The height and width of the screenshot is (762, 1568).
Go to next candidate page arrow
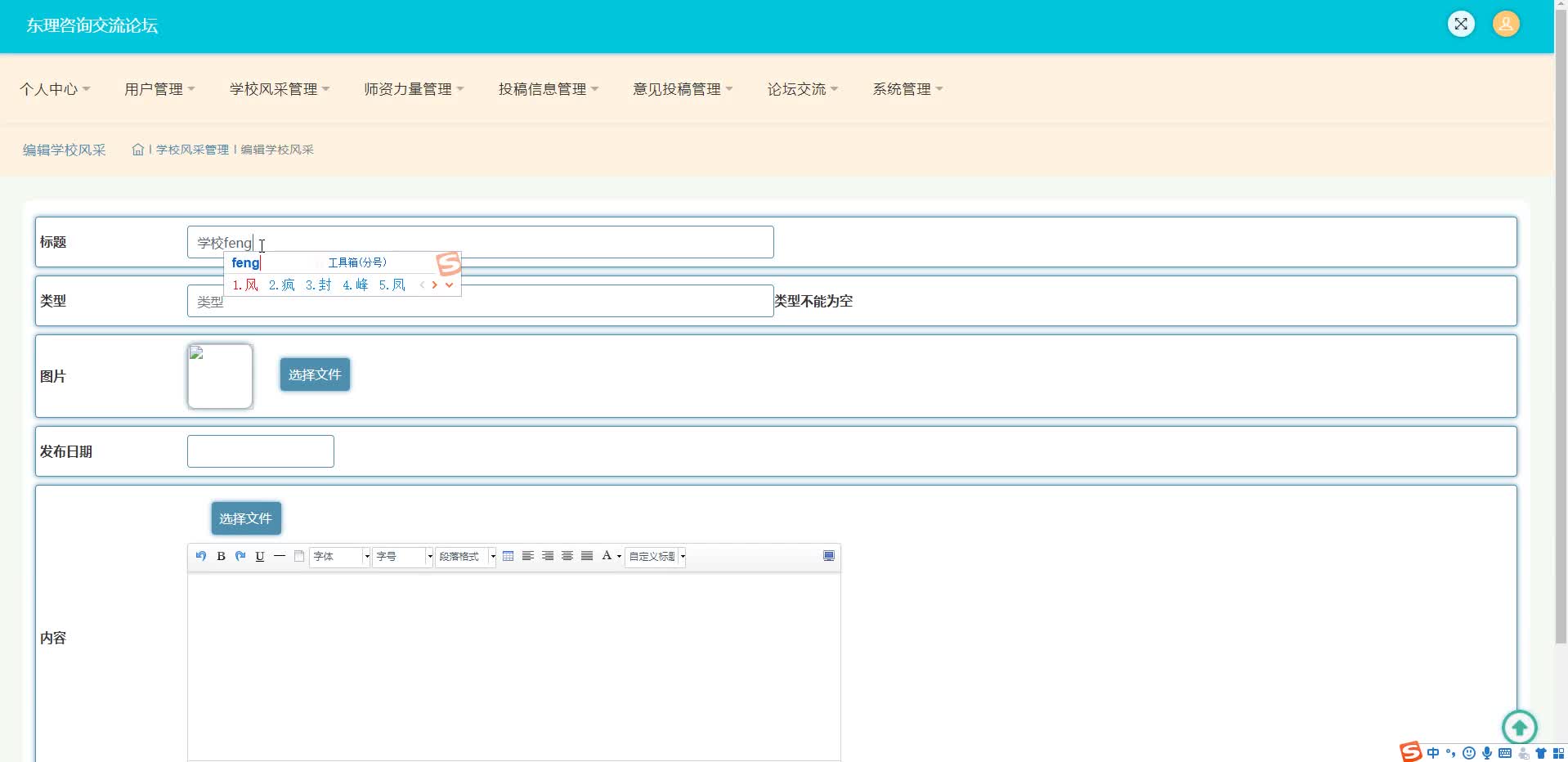tap(435, 285)
